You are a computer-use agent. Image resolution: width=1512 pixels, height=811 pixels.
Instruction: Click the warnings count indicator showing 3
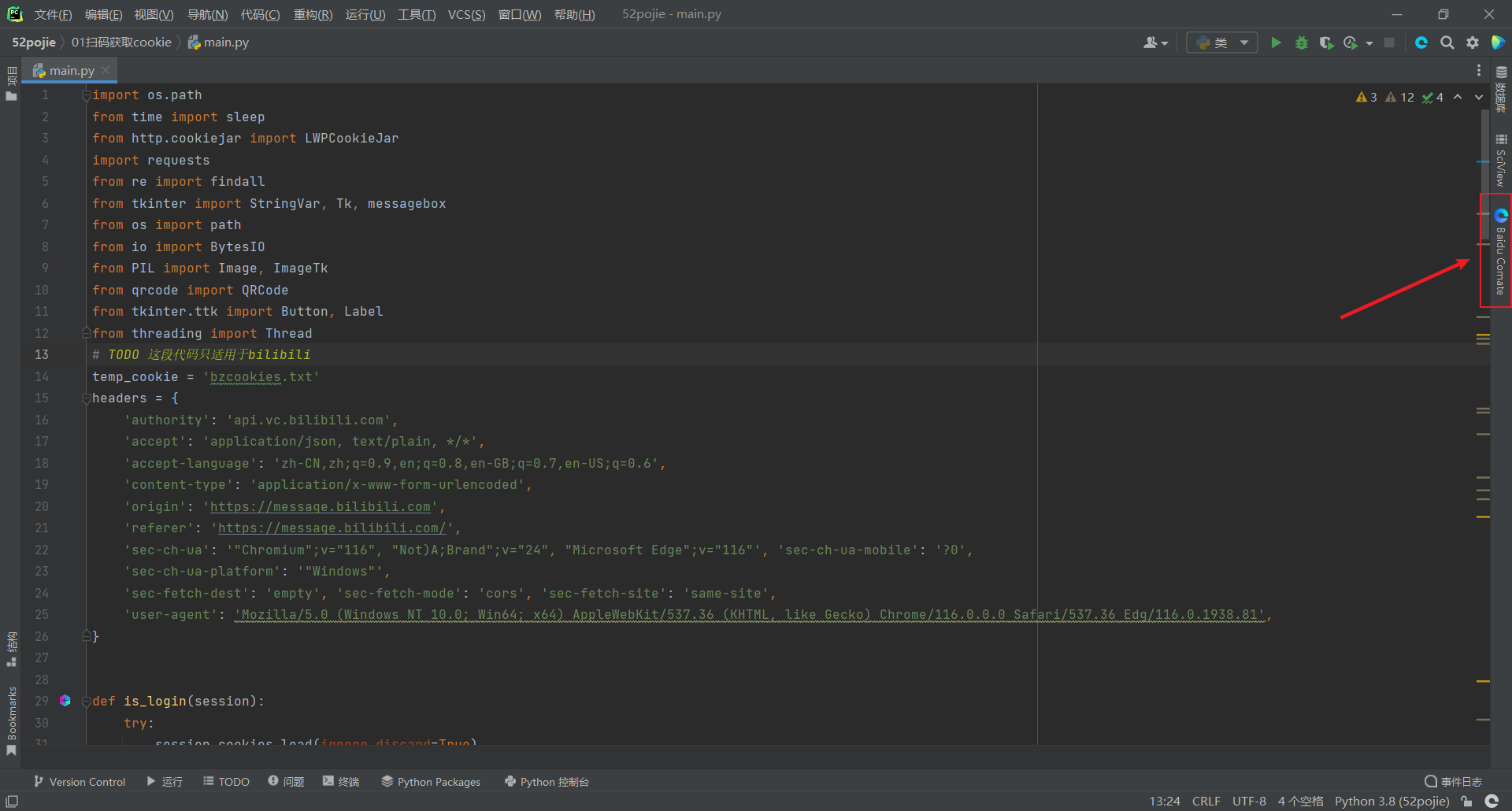1366,97
